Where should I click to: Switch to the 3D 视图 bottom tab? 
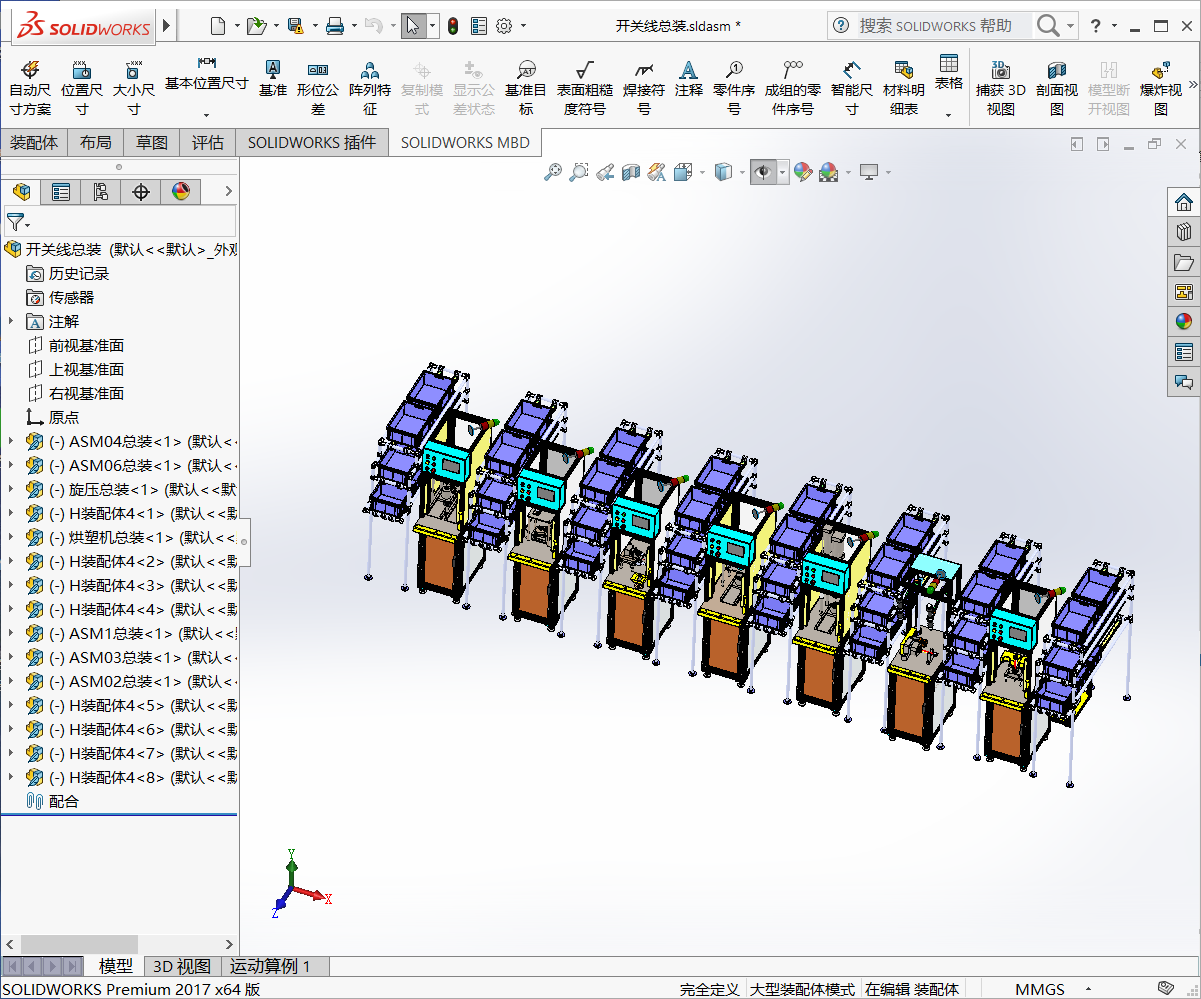pos(182,966)
